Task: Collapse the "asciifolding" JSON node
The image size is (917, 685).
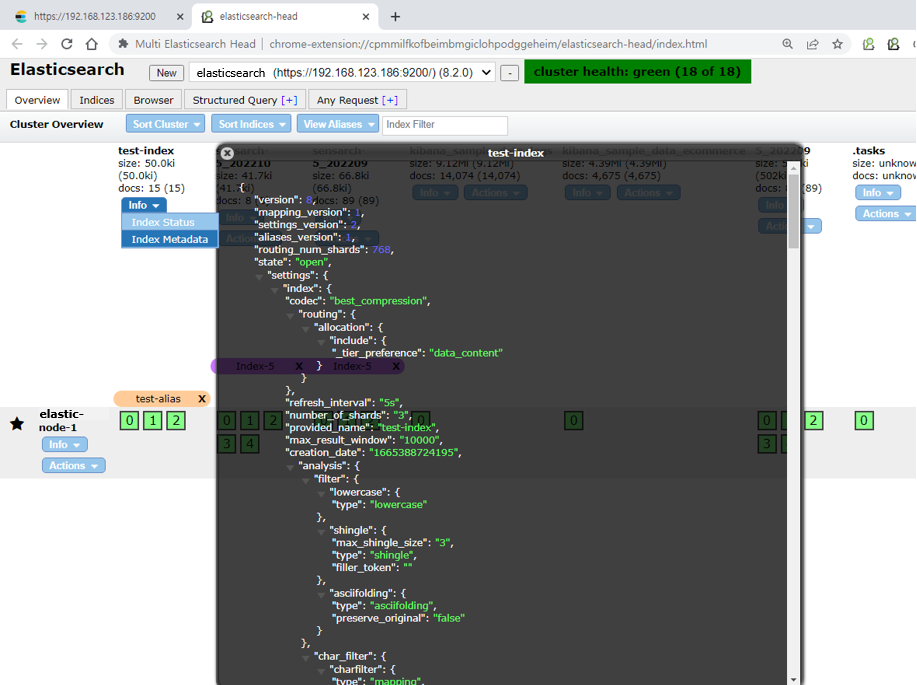Action: pos(321,594)
